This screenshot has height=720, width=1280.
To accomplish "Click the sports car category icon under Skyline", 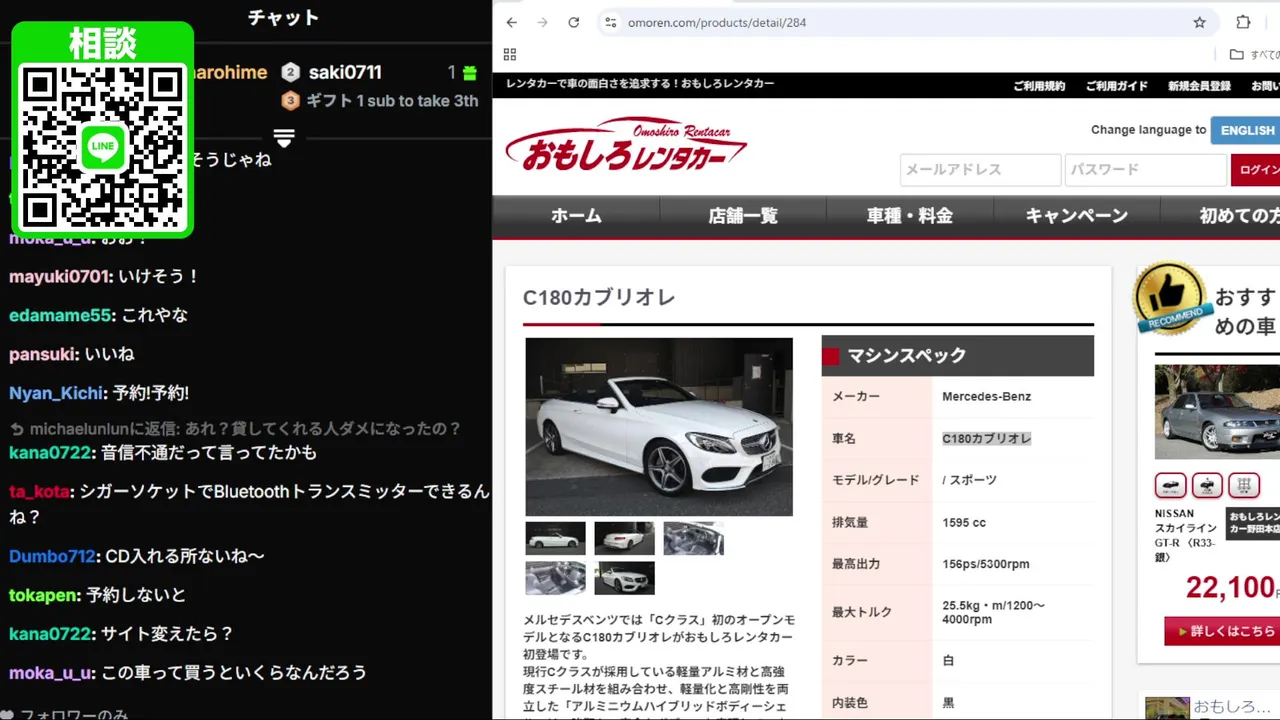I will pos(1170,485).
